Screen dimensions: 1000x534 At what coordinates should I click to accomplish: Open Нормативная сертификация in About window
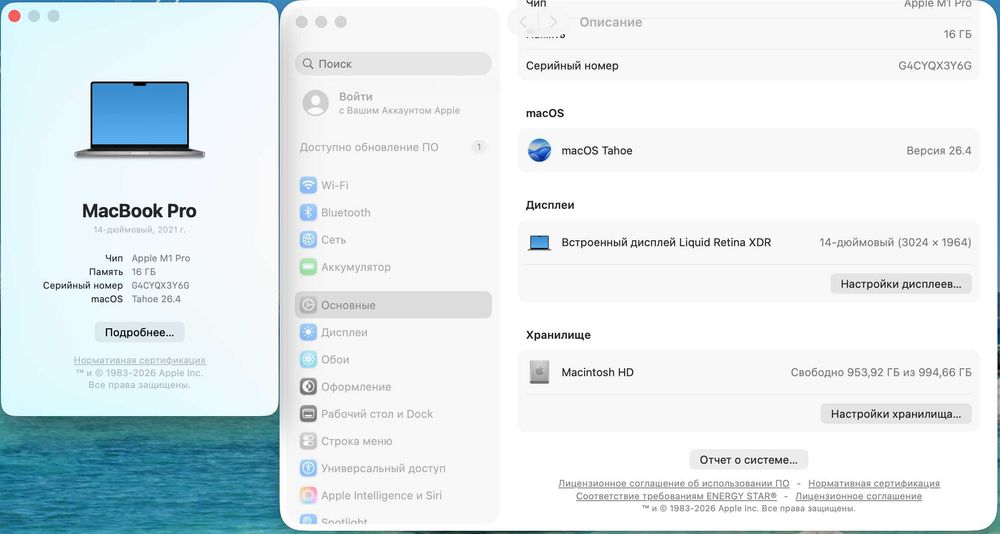[140, 360]
